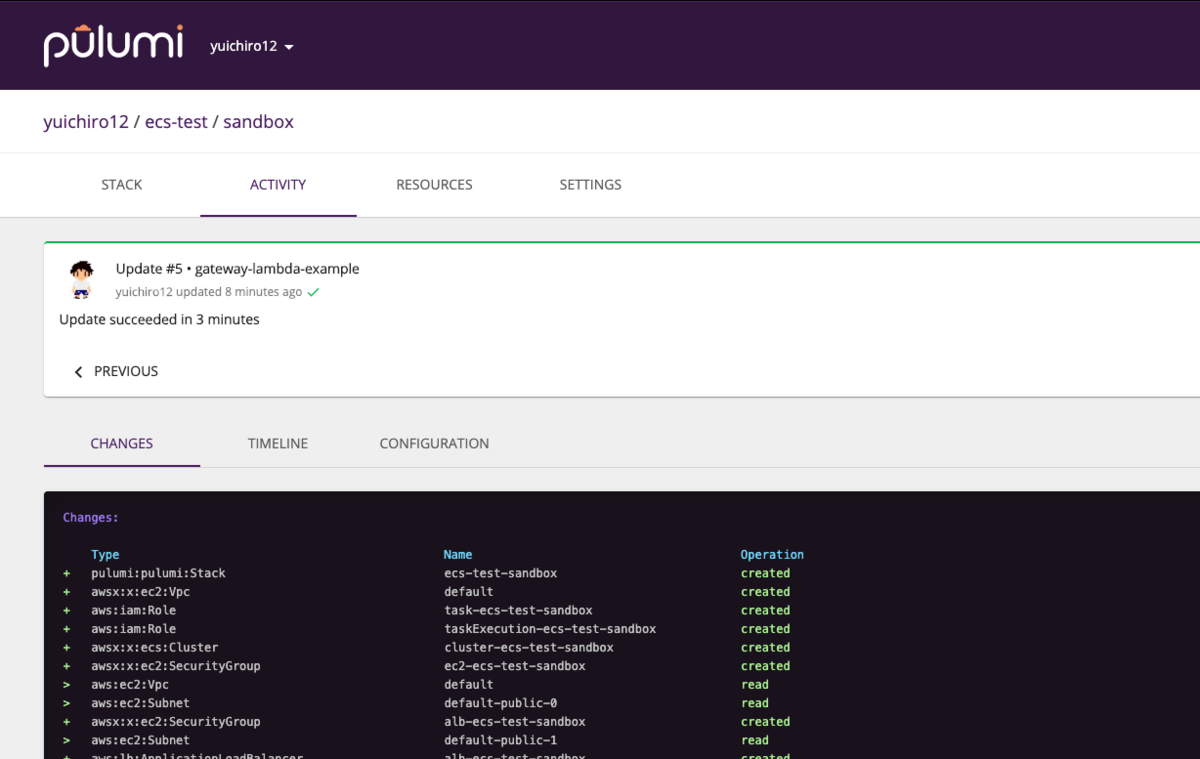Switch to the STACK tab
The height and width of the screenshot is (759, 1200).
(x=122, y=185)
